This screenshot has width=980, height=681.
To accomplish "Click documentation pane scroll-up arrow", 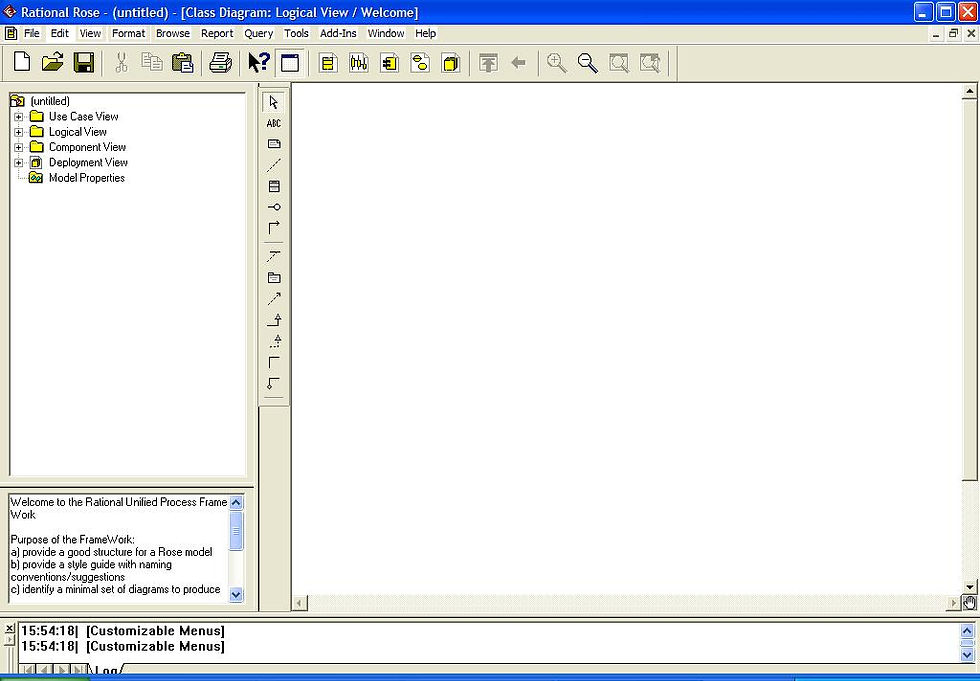I will click(236, 502).
